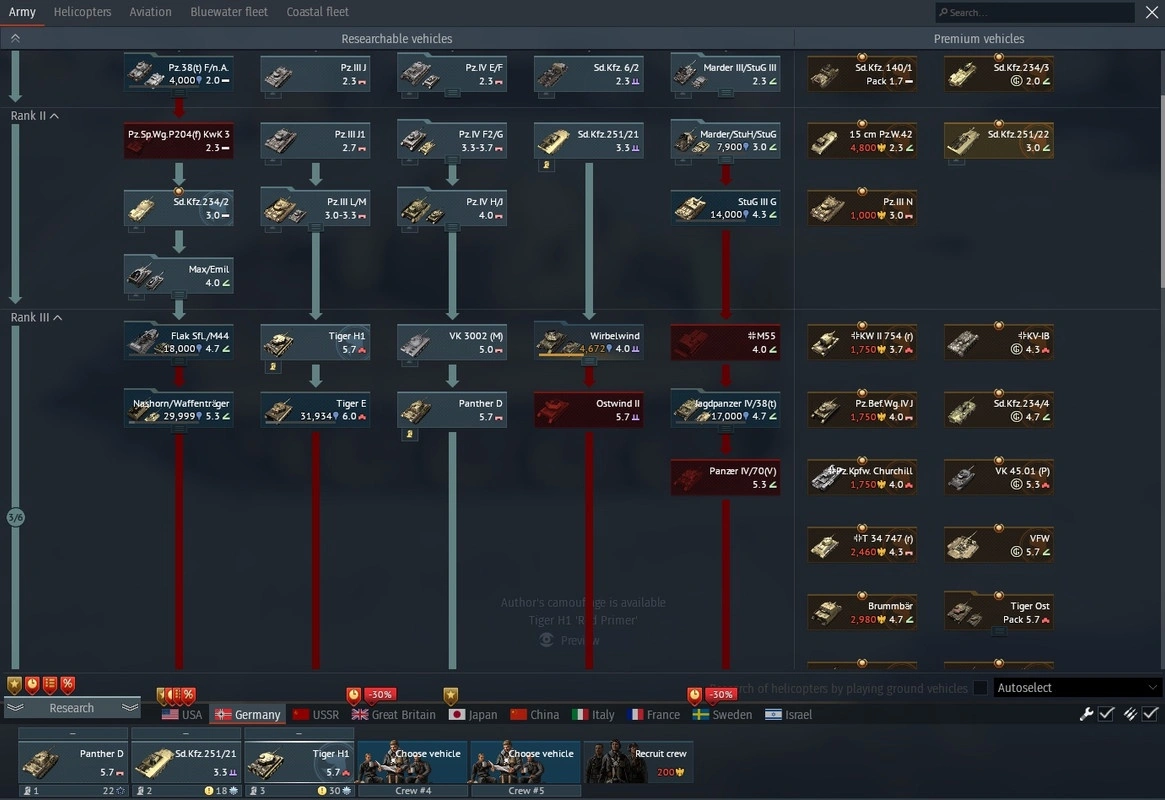1165x800 pixels.
Task: Switch to the Aviation tab
Action: 150,12
